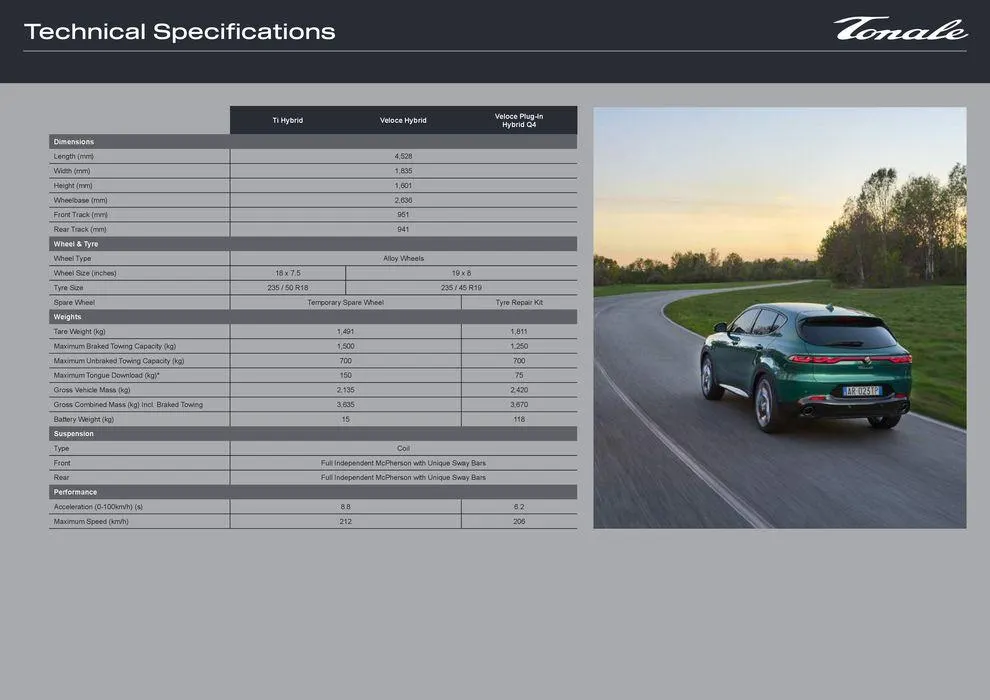Select the 235 / 50 R18 tyre size
Viewport: 990px width, 700px height.
(288, 288)
